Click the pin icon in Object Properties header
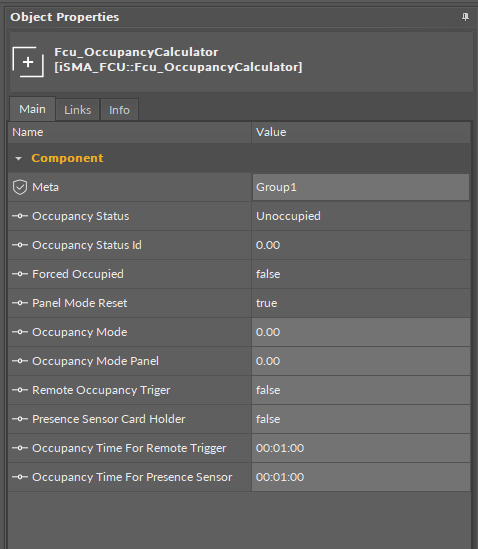The image size is (478, 549). (x=465, y=17)
